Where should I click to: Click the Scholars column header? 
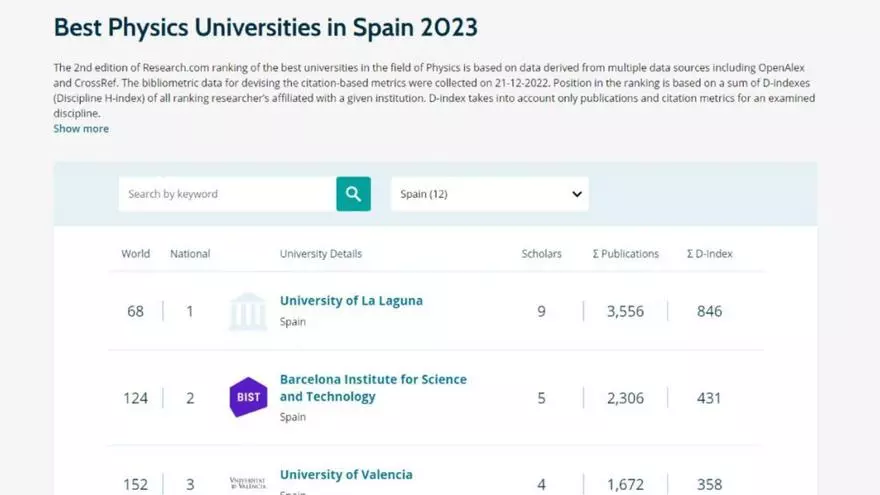click(x=542, y=254)
